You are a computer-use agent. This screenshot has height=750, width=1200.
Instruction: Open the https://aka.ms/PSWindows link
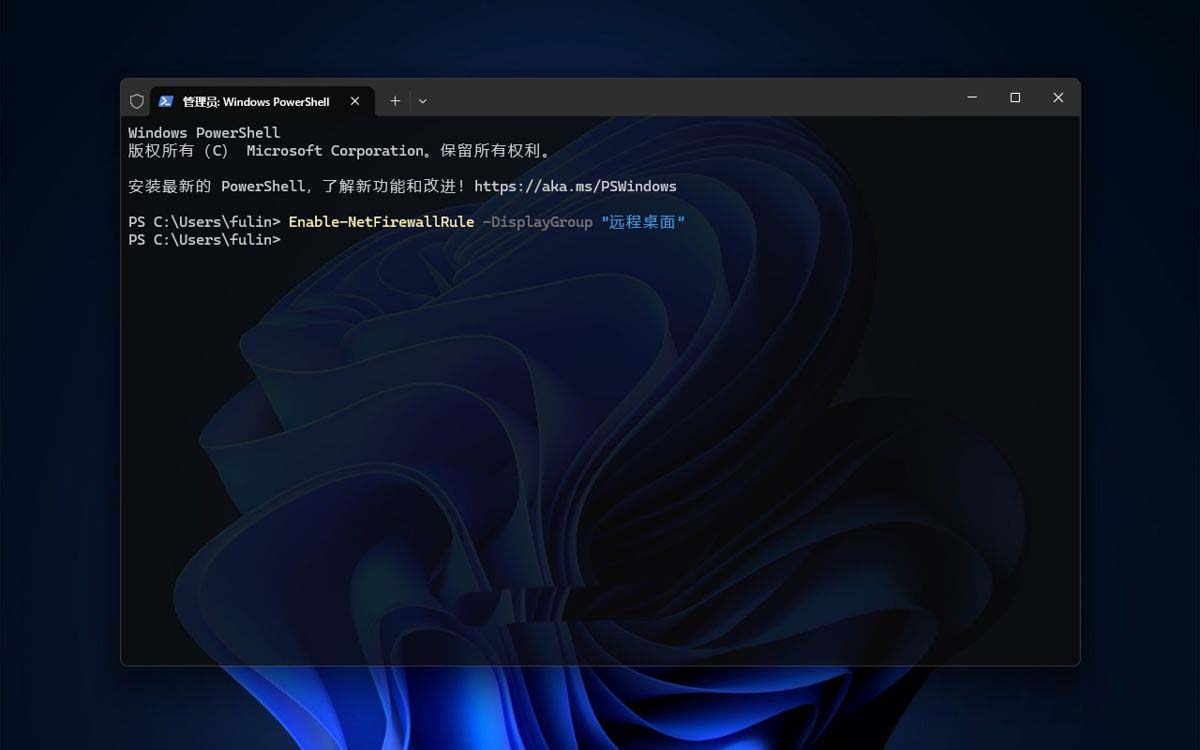pos(575,186)
